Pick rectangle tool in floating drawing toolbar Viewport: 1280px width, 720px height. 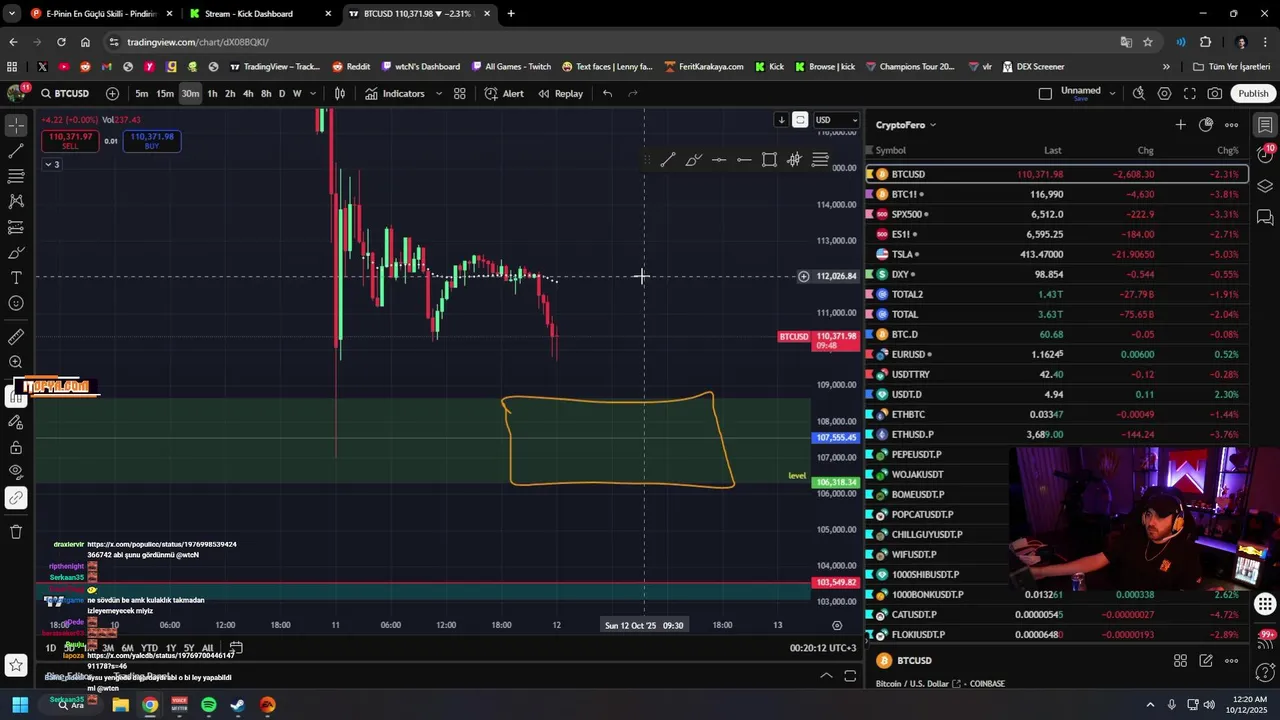point(769,160)
